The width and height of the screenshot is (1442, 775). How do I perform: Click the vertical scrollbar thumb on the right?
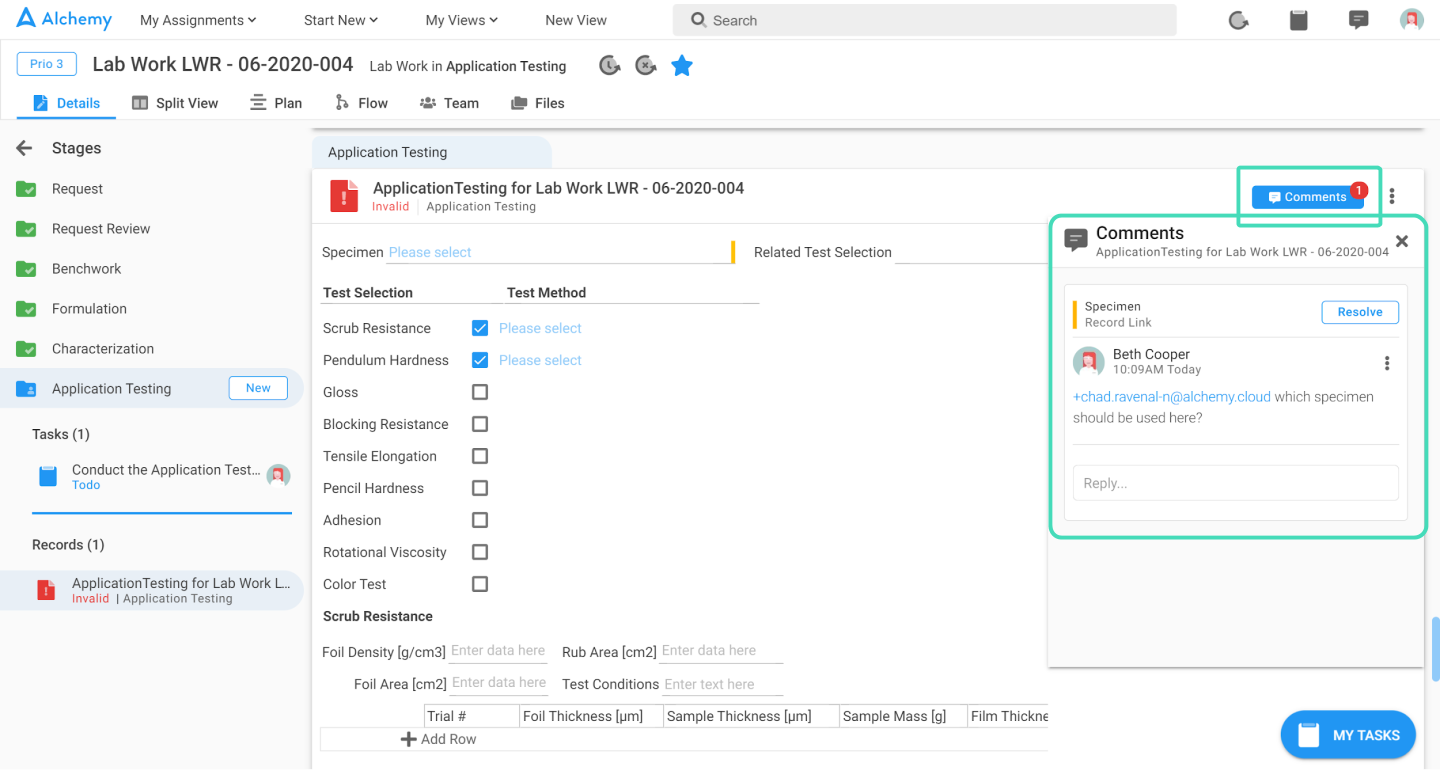[x=1436, y=649]
